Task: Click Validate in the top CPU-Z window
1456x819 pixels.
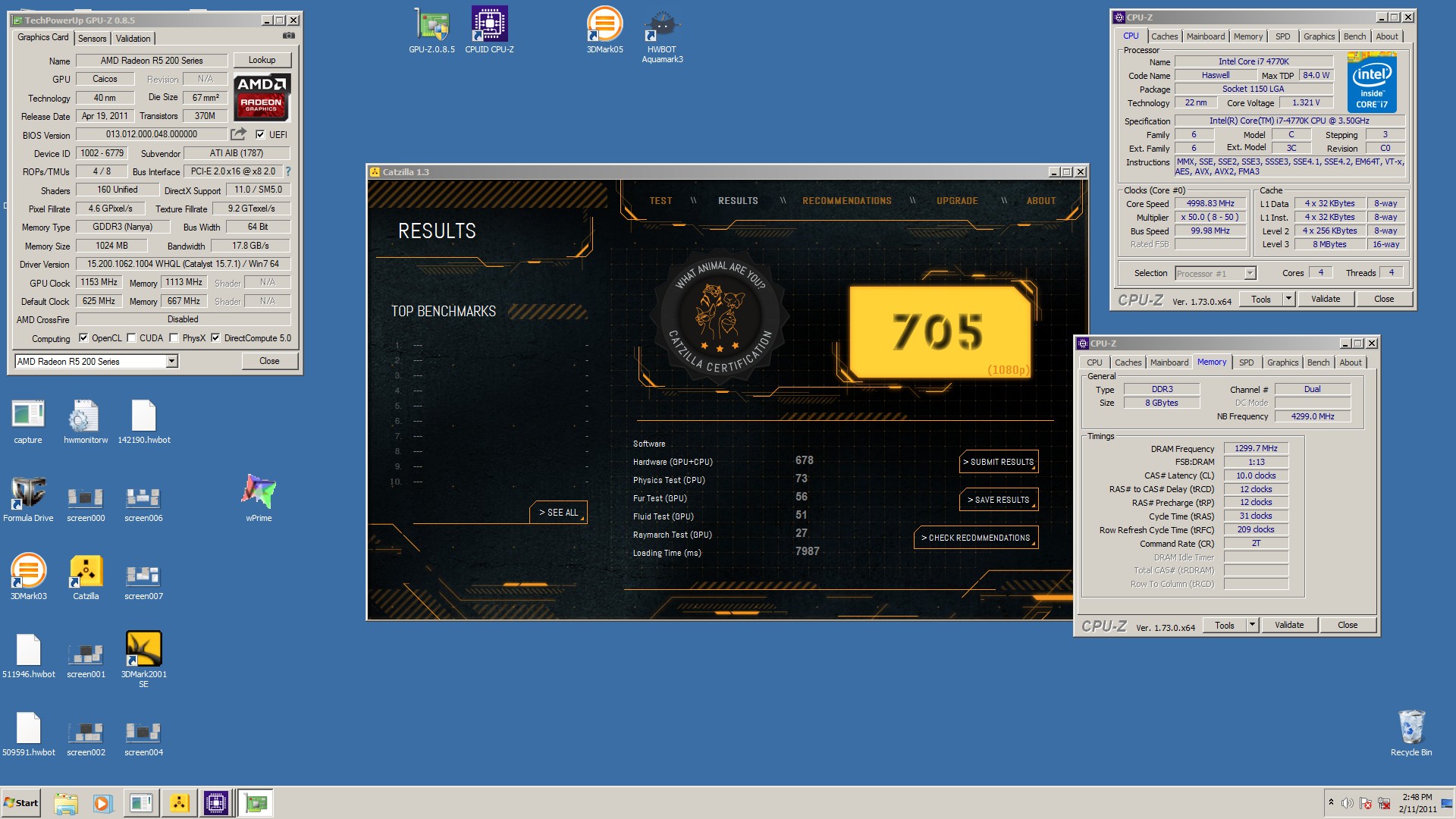Action: click(x=1326, y=299)
